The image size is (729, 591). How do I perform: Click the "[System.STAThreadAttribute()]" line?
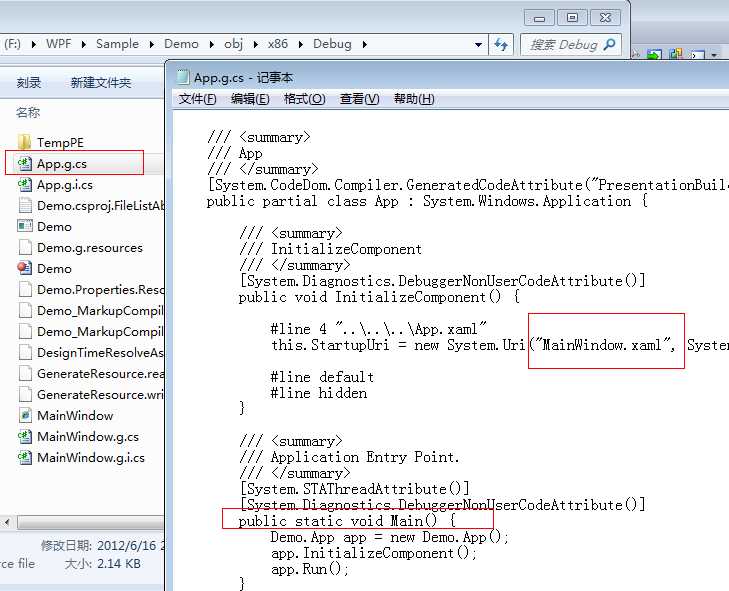pos(355,489)
